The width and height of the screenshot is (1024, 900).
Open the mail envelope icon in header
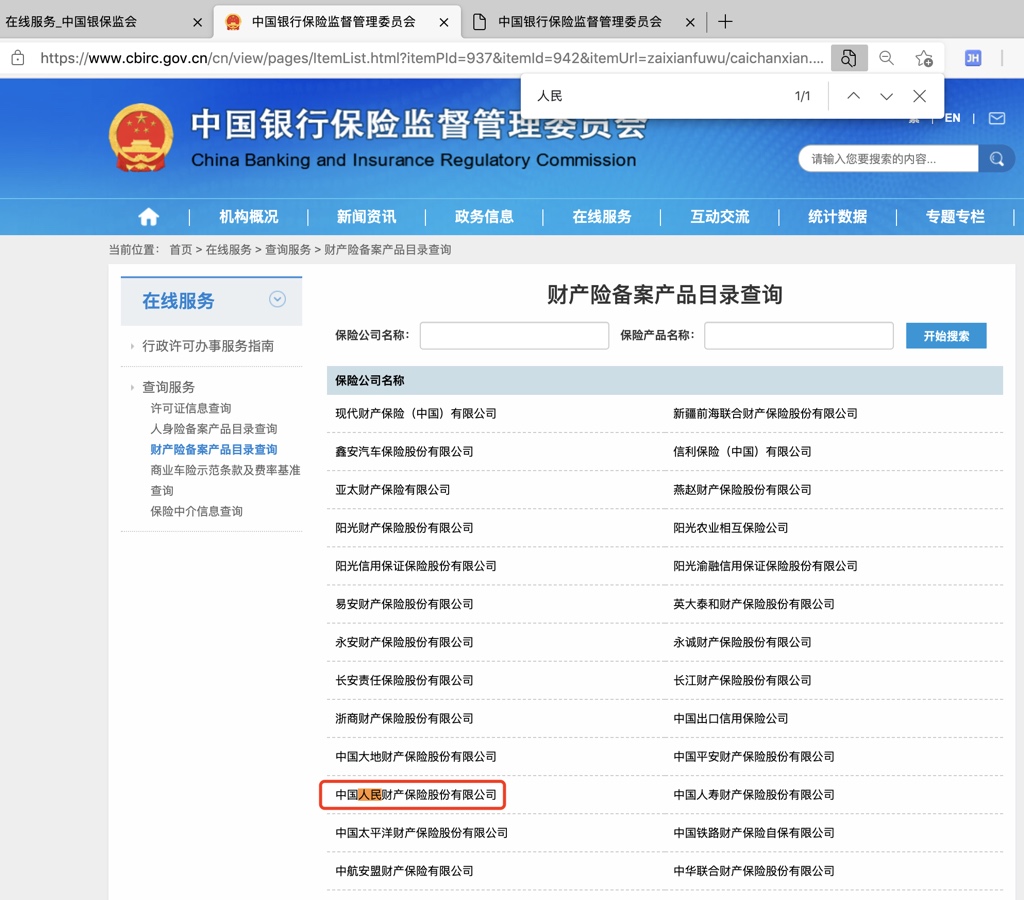[997, 118]
